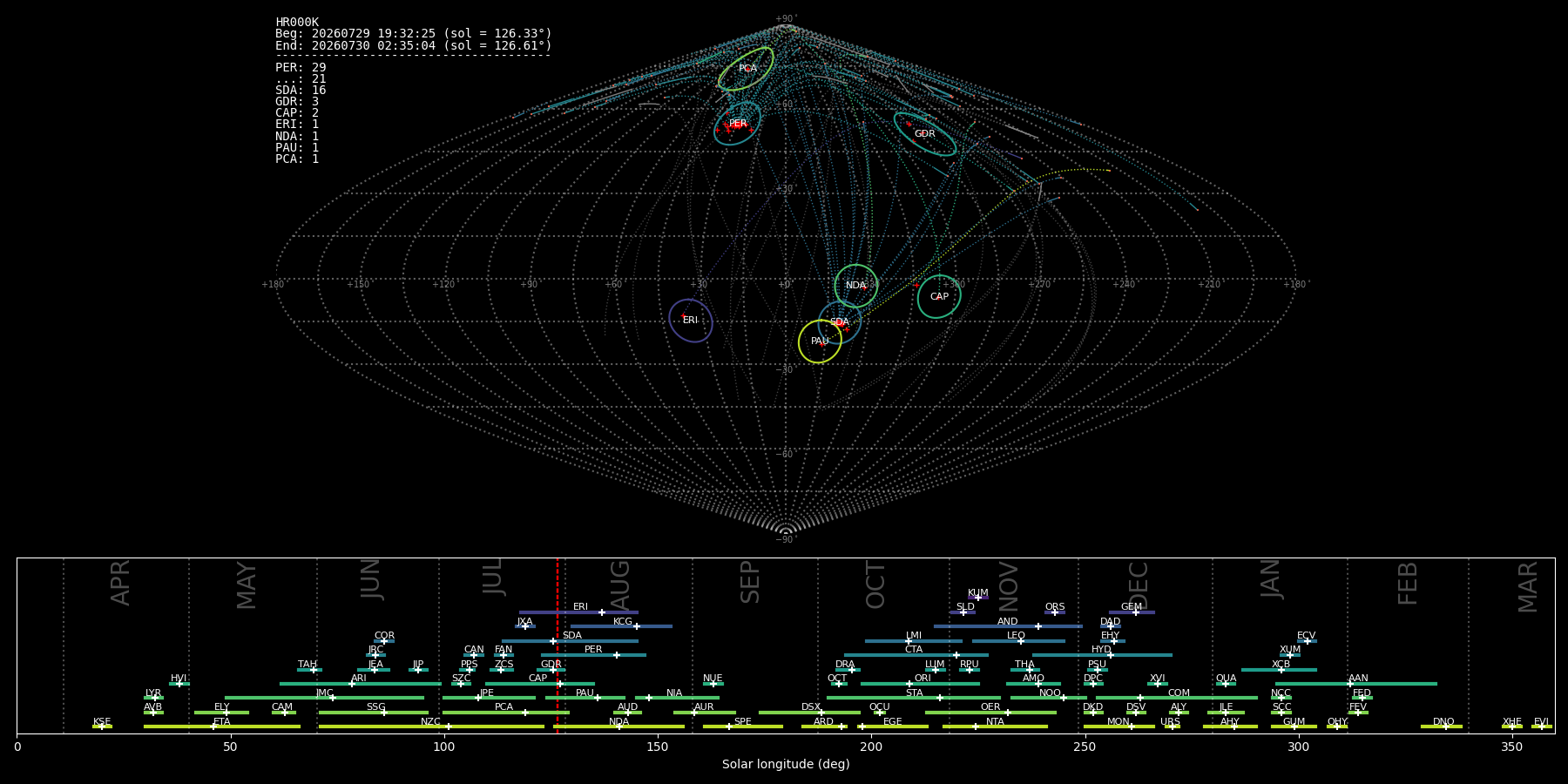Screen dimensions: 1568x784
Task: Click the NUE shower label in the timeline
Action: pos(713,679)
